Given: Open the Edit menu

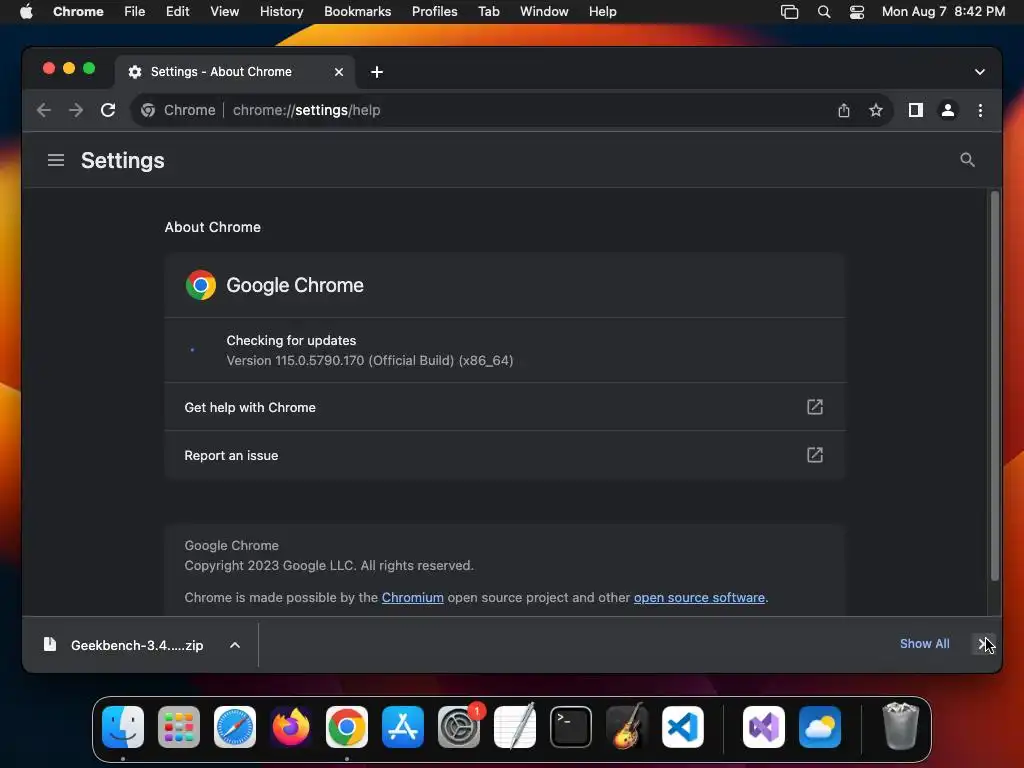Looking at the screenshot, I should [177, 12].
